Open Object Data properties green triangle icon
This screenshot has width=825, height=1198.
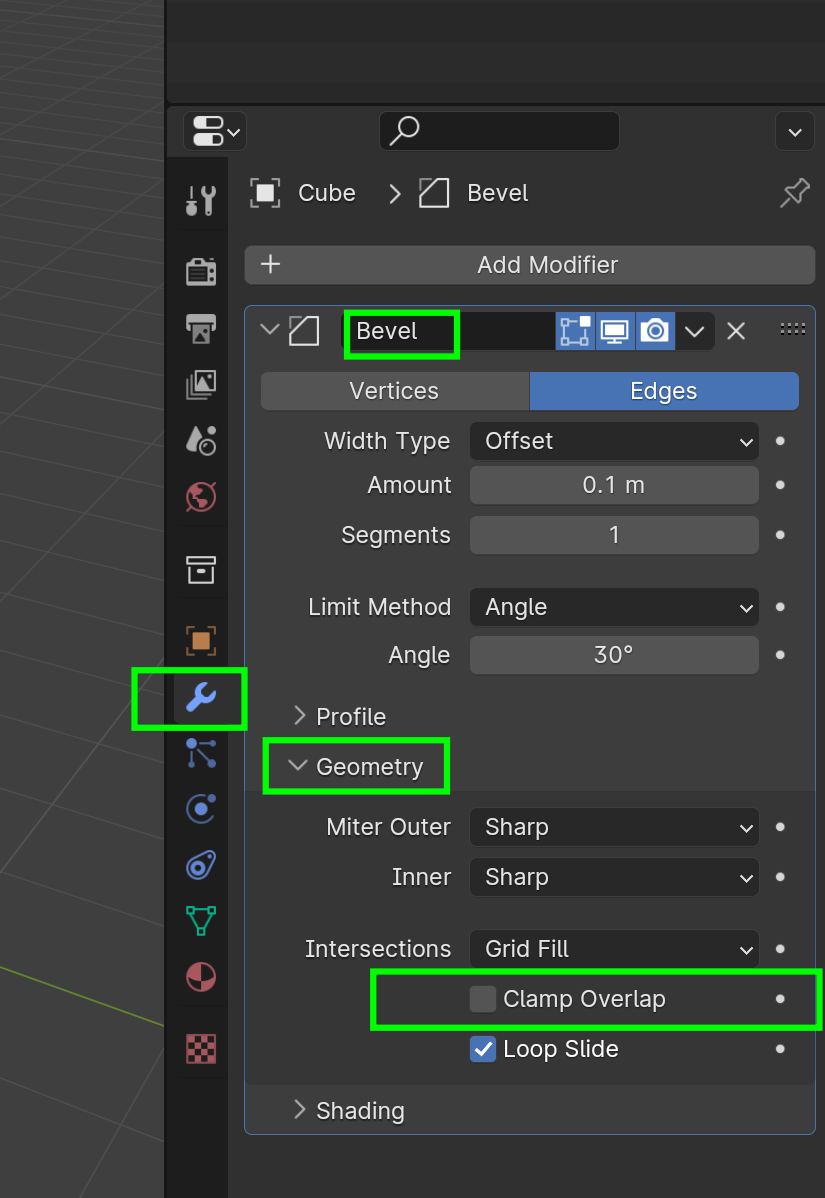(x=200, y=920)
